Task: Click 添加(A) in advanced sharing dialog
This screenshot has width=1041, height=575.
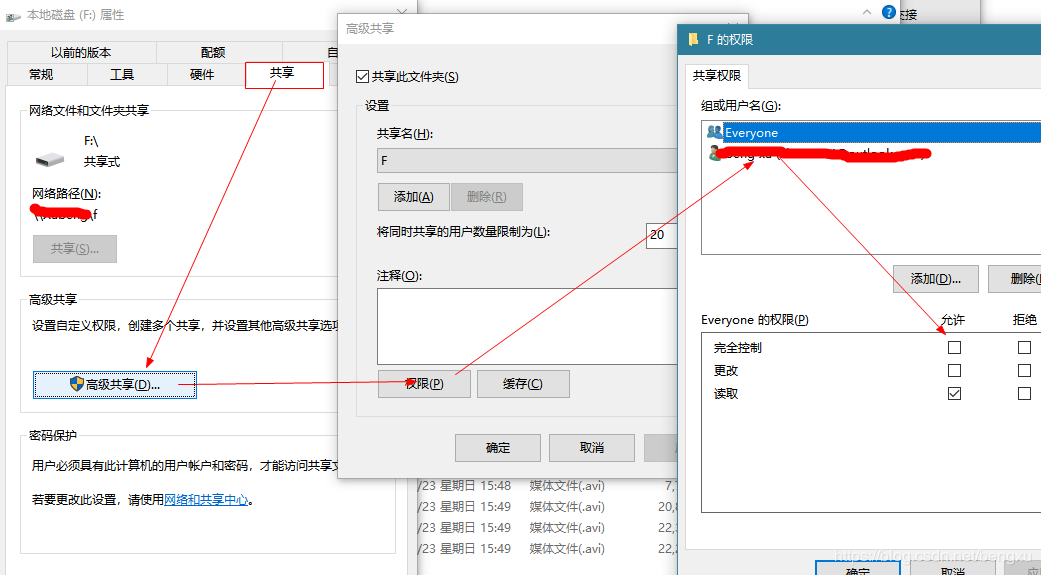Action: tap(414, 197)
